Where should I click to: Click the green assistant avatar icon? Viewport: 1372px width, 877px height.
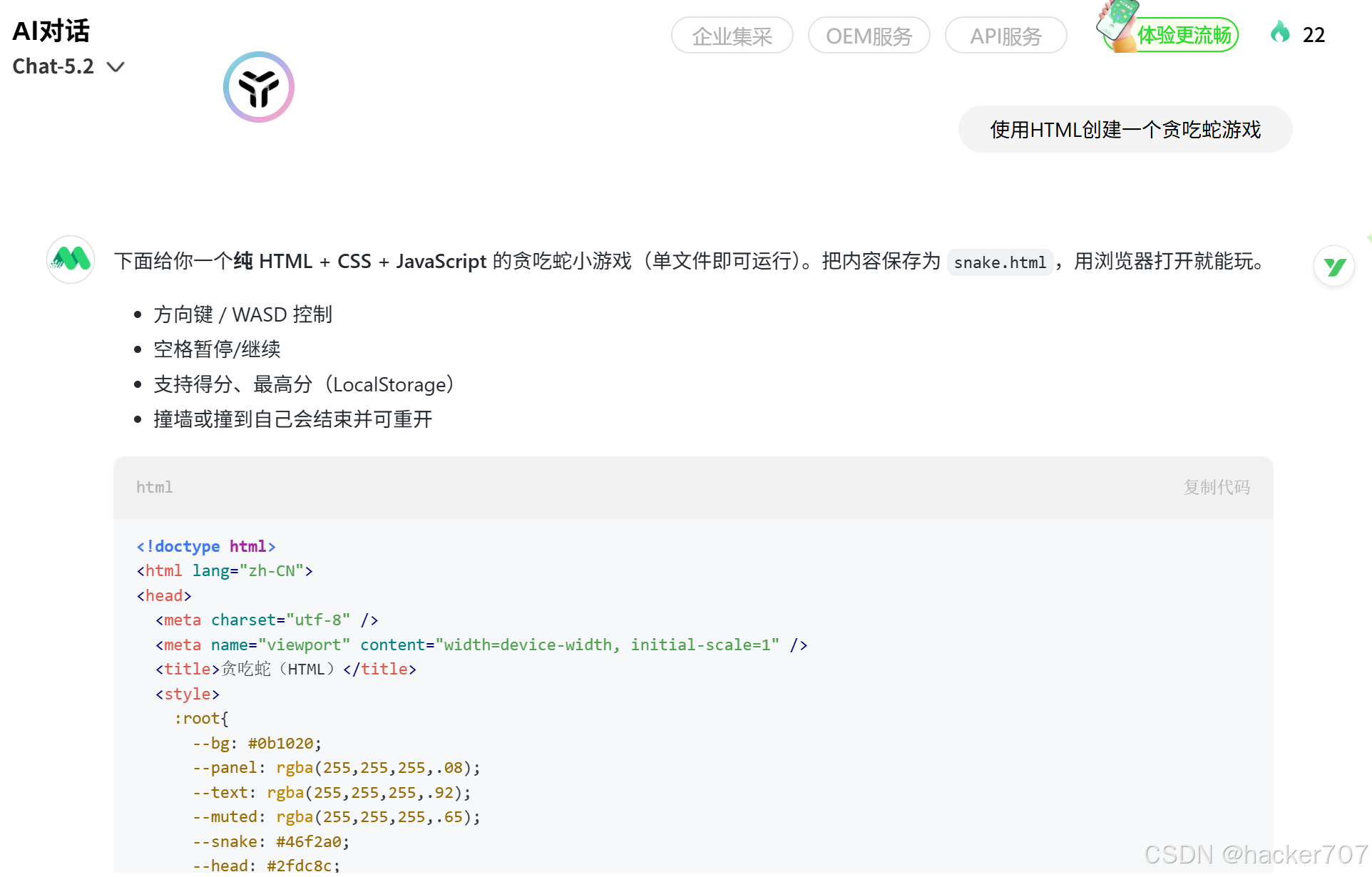coord(71,260)
